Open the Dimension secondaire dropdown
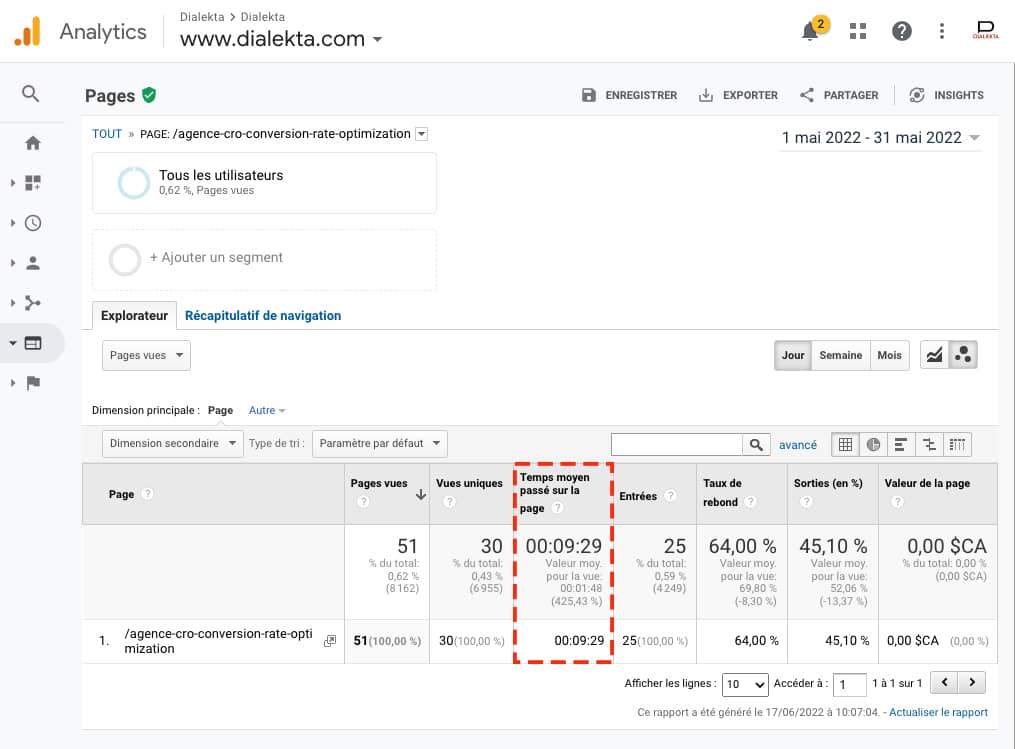 pos(172,443)
